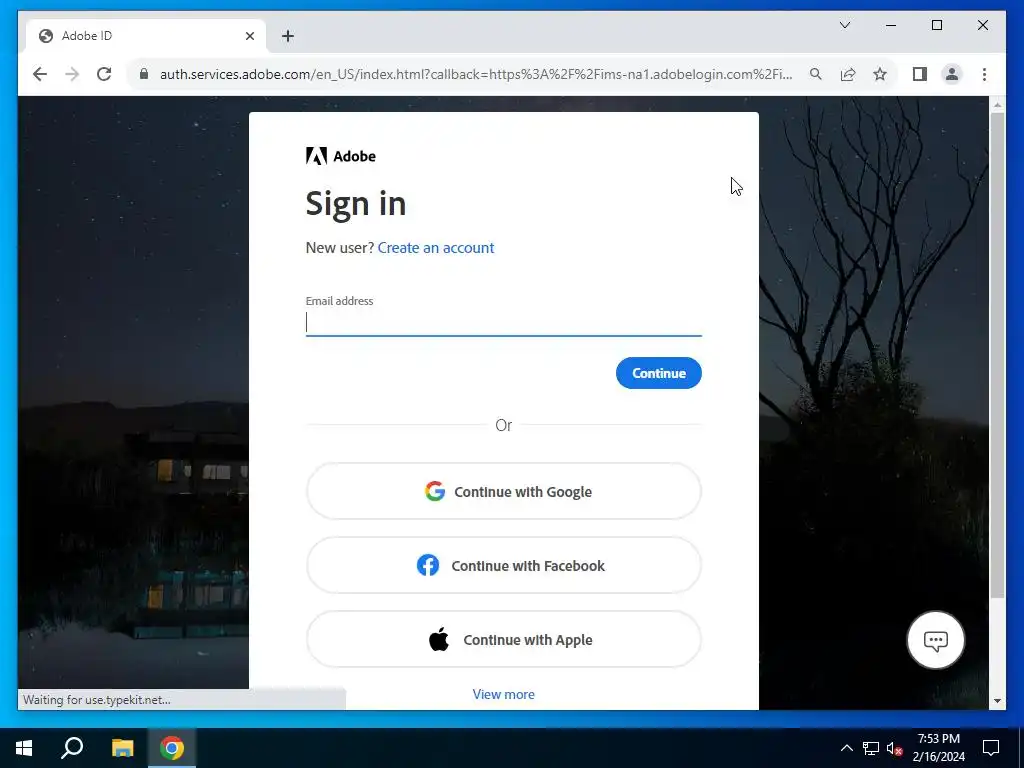
Task: Click the muted volume tray icon
Action: [x=895, y=748]
